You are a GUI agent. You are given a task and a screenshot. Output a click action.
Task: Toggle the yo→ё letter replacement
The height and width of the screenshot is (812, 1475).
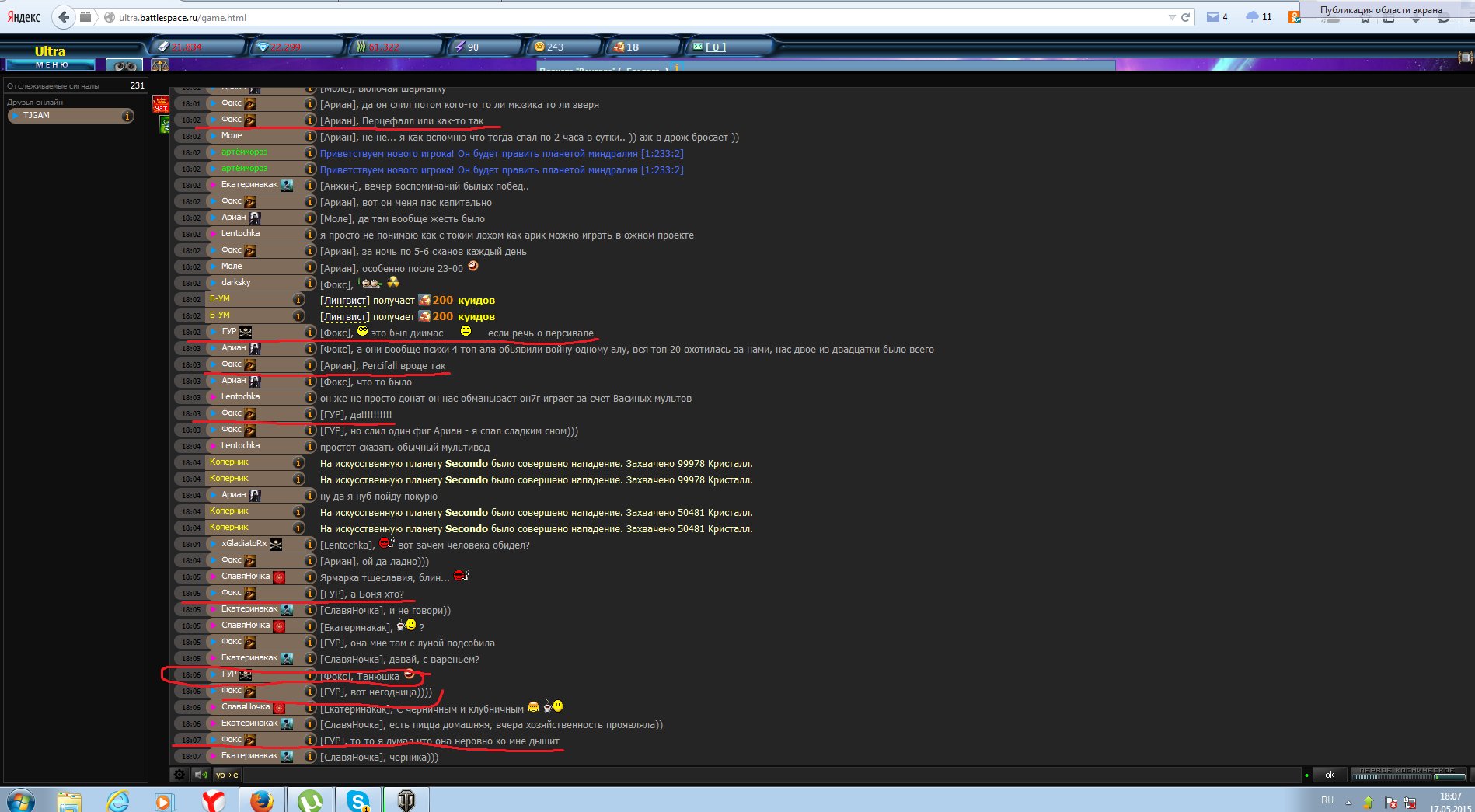pos(227,775)
